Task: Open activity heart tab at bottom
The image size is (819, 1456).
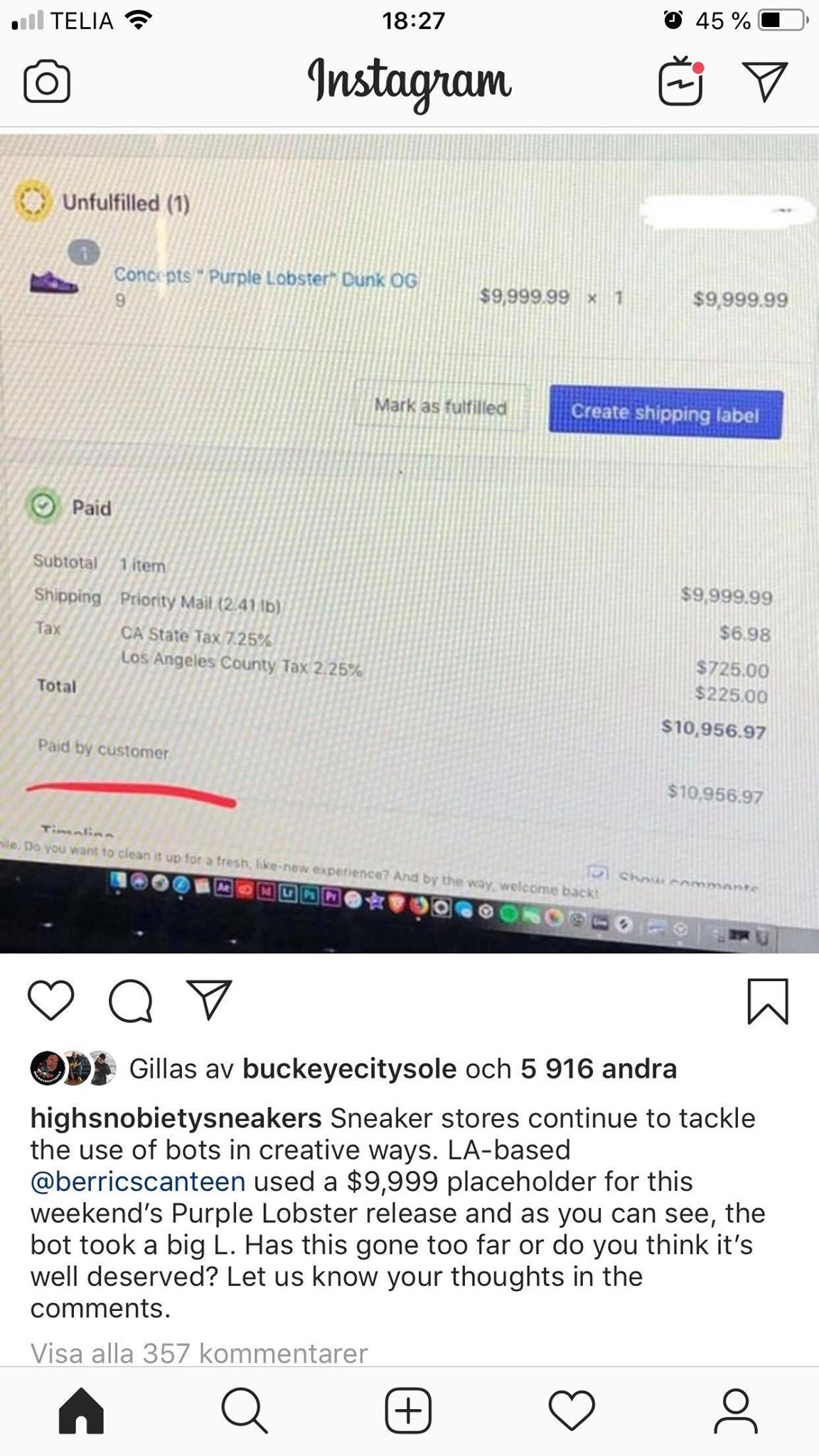Action: [572, 1410]
